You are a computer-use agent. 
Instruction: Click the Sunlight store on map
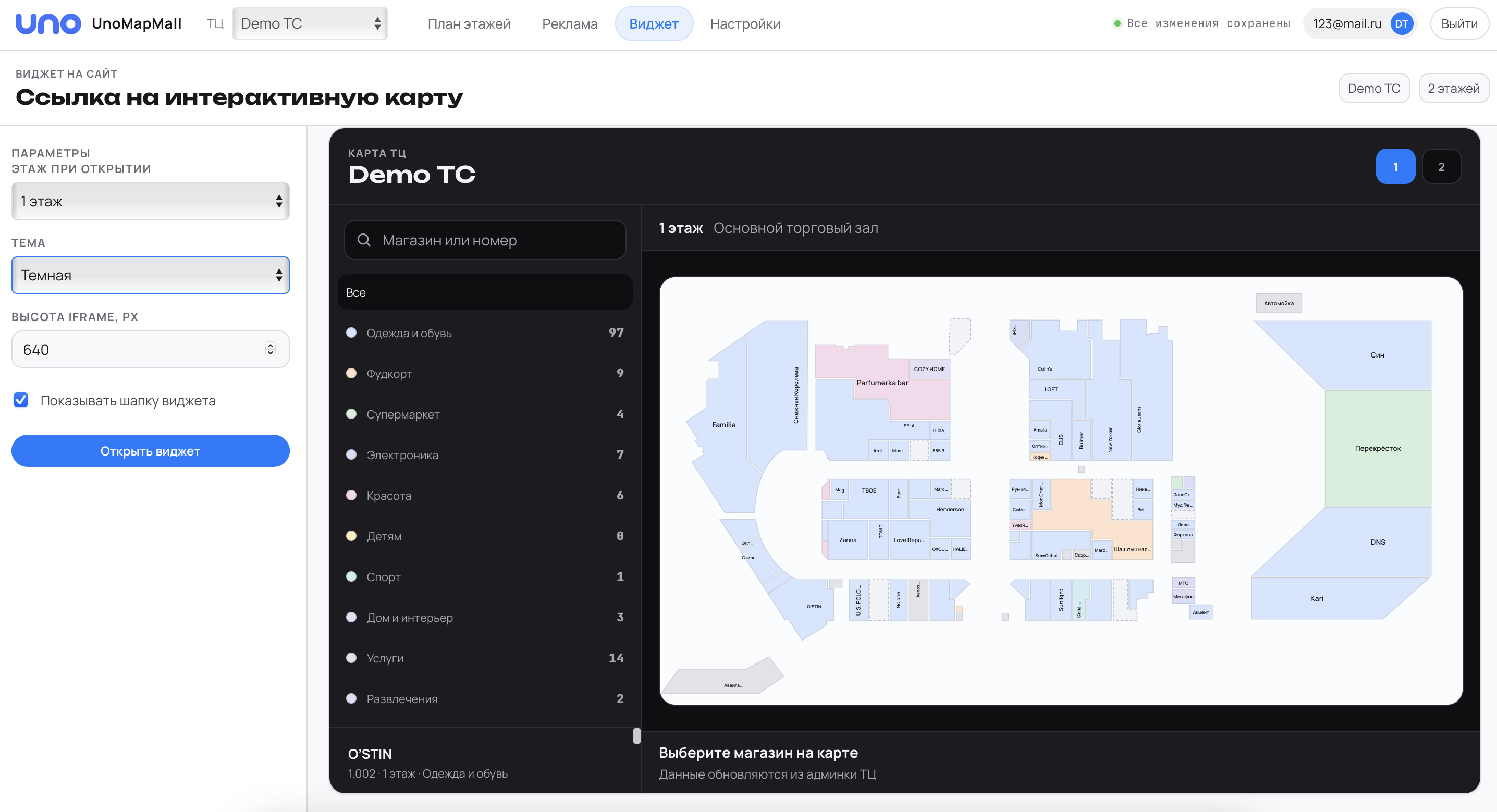click(x=1061, y=600)
